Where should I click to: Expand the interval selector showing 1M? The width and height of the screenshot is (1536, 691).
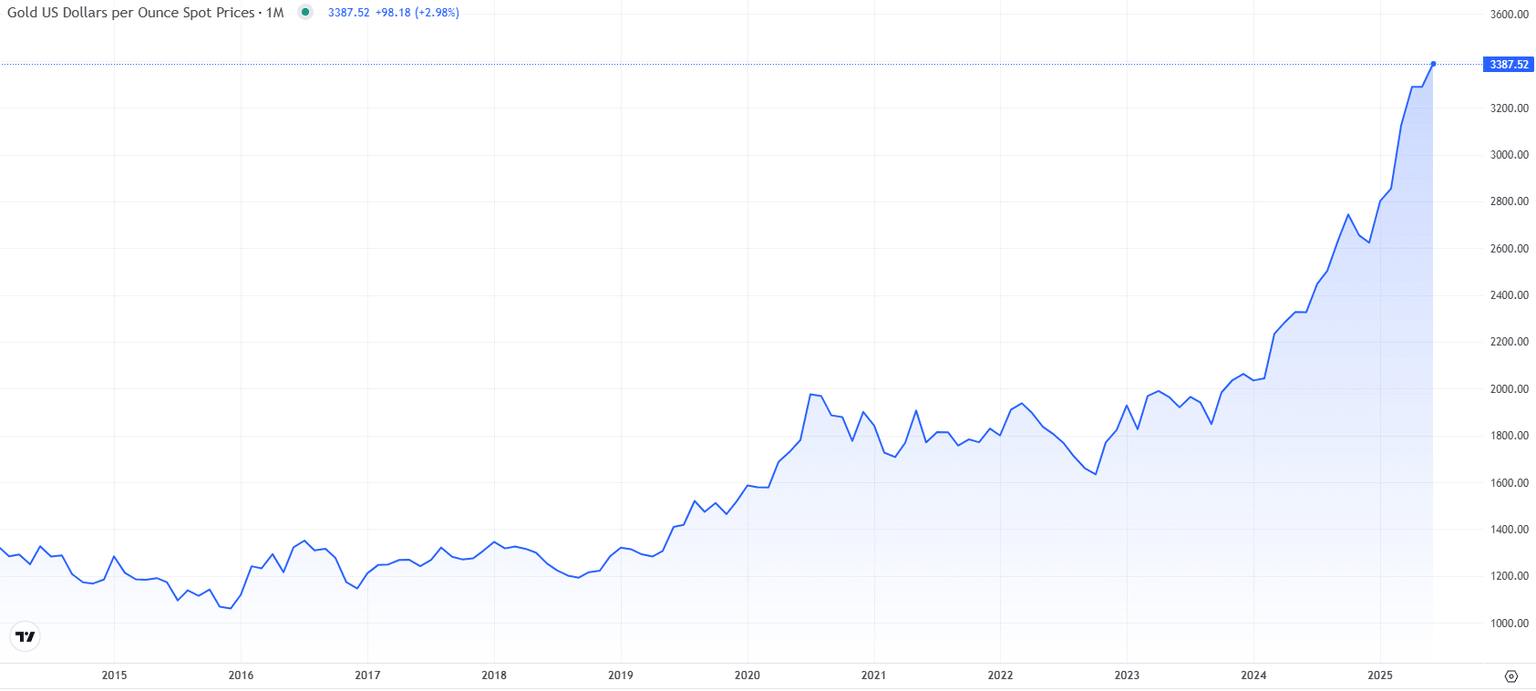tap(275, 12)
